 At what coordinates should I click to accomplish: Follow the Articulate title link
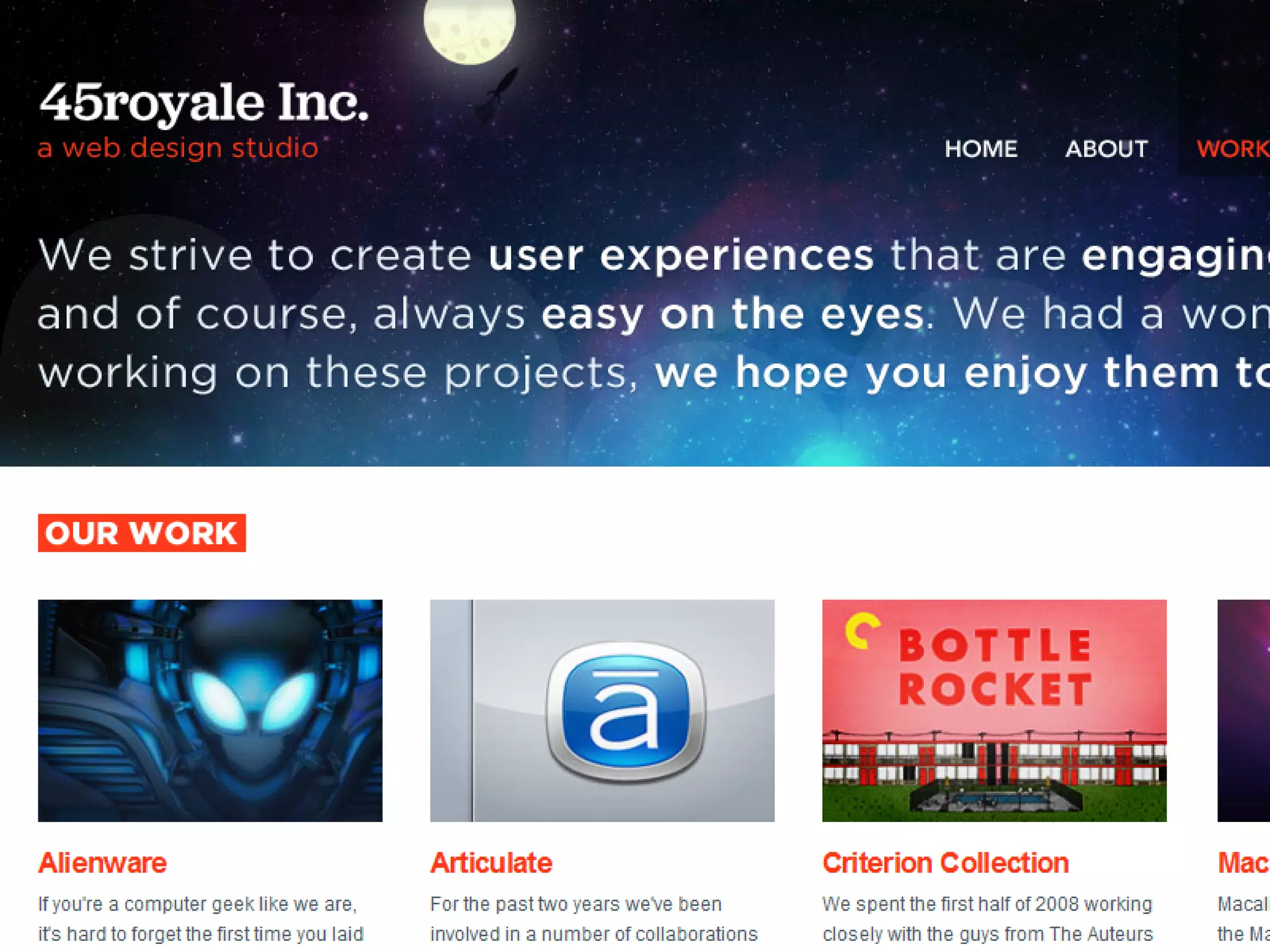pyautogui.click(x=491, y=863)
